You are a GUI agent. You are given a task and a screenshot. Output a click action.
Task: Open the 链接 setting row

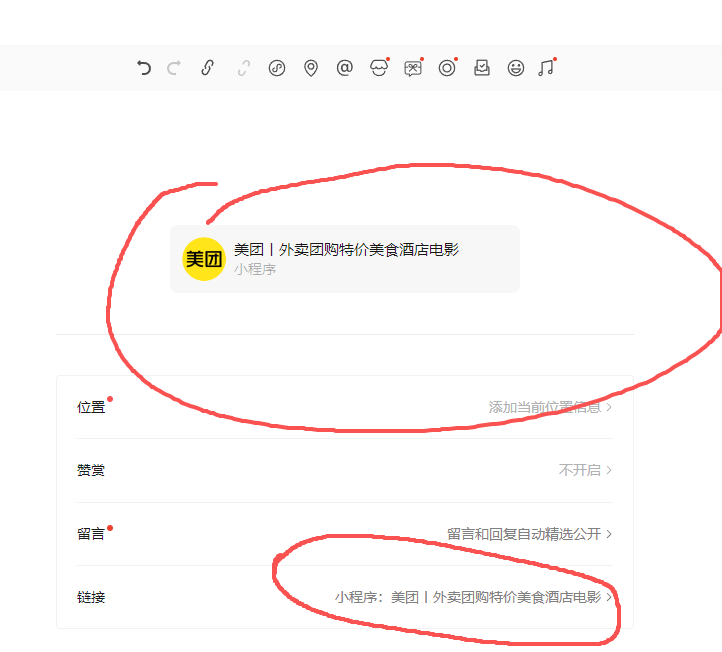pyautogui.click(x=345, y=597)
